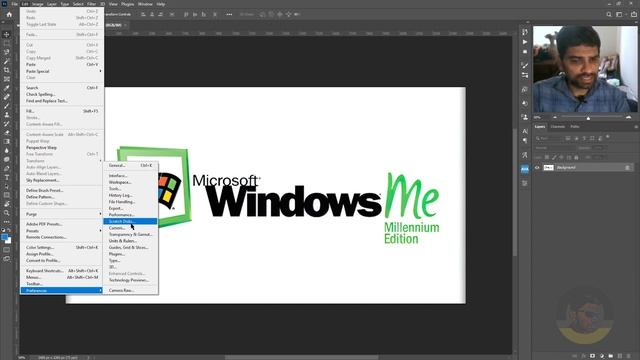
Task: Click the Navigator zoom slider handle
Action: point(588,118)
